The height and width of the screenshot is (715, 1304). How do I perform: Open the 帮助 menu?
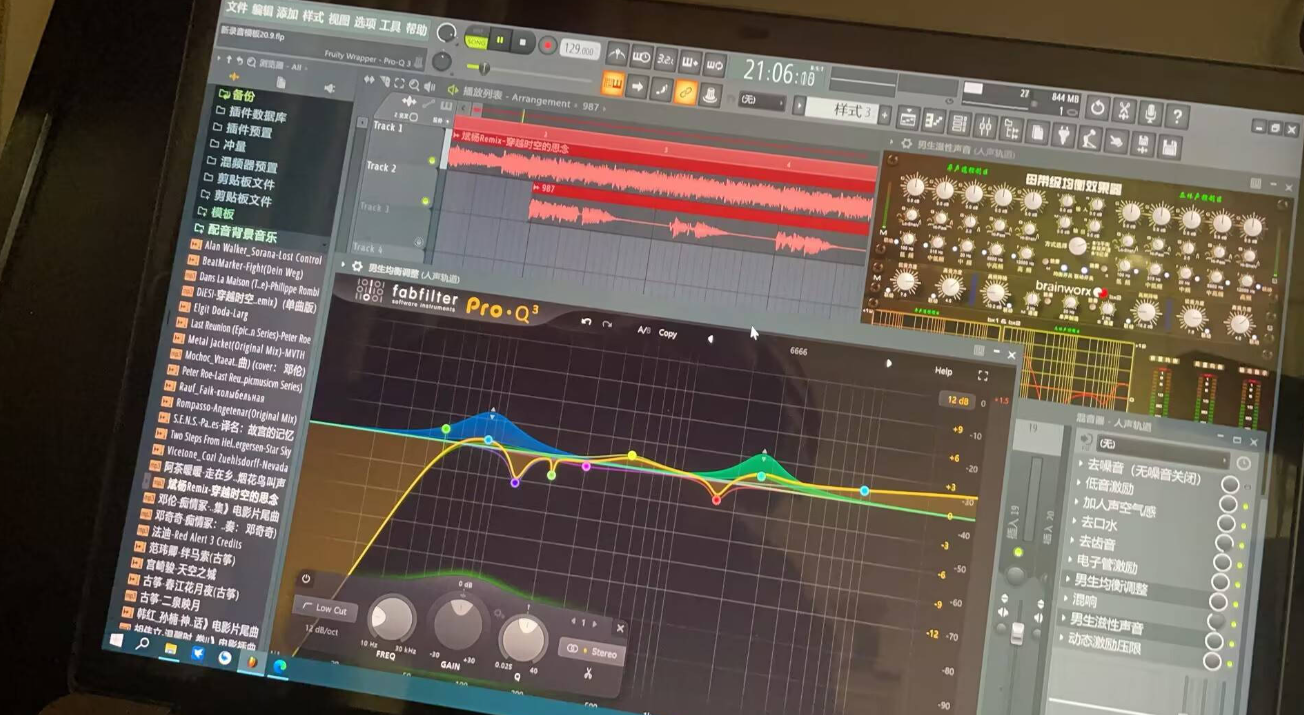417,29
